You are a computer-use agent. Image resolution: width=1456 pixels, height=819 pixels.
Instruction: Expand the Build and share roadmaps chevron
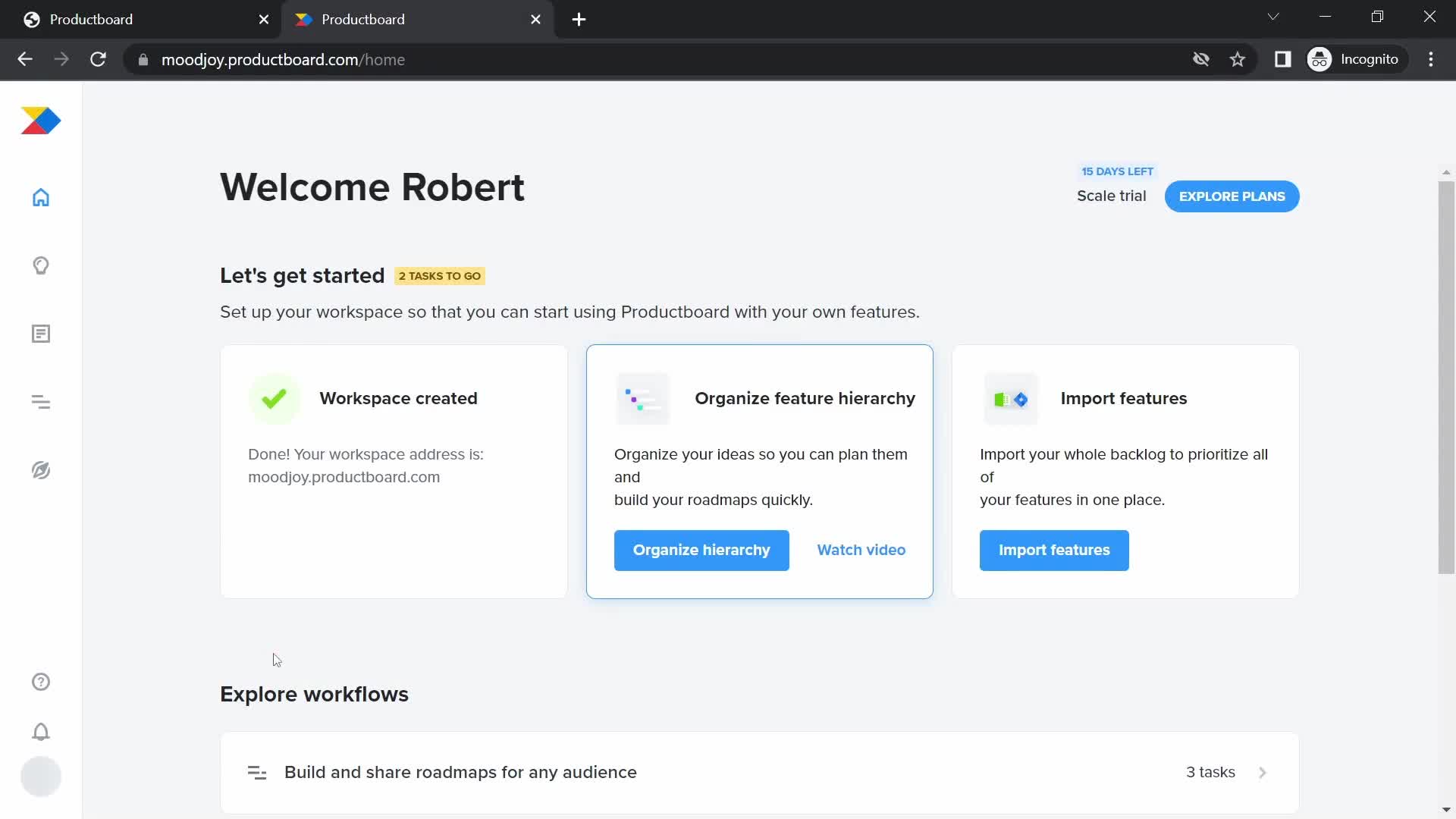[x=1263, y=773]
